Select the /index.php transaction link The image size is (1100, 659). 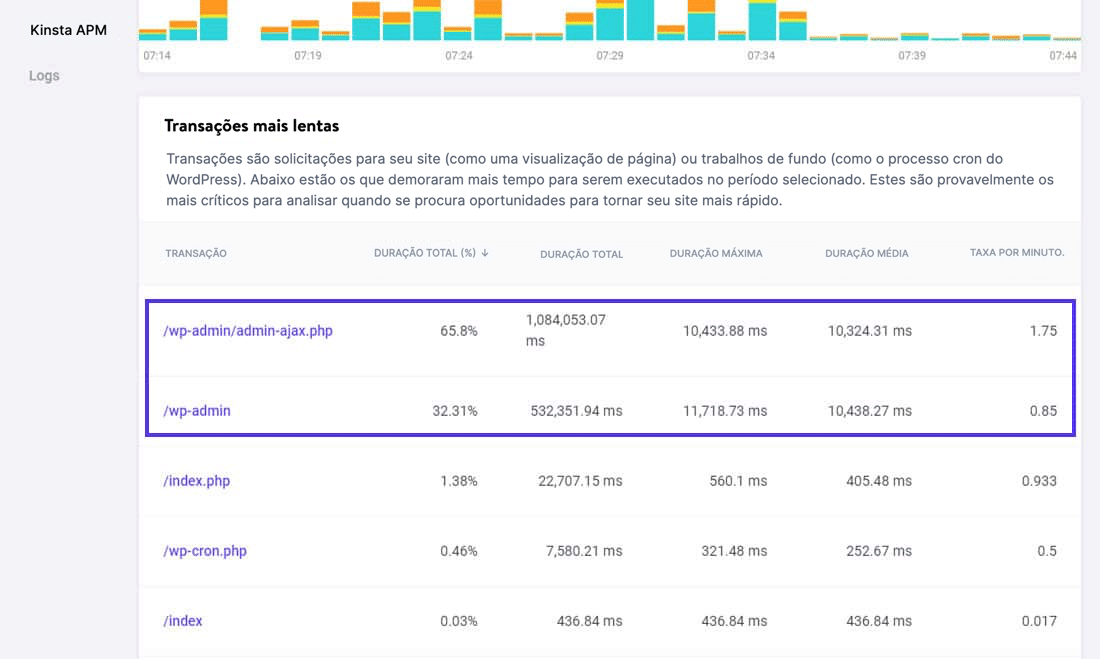(197, 480)
